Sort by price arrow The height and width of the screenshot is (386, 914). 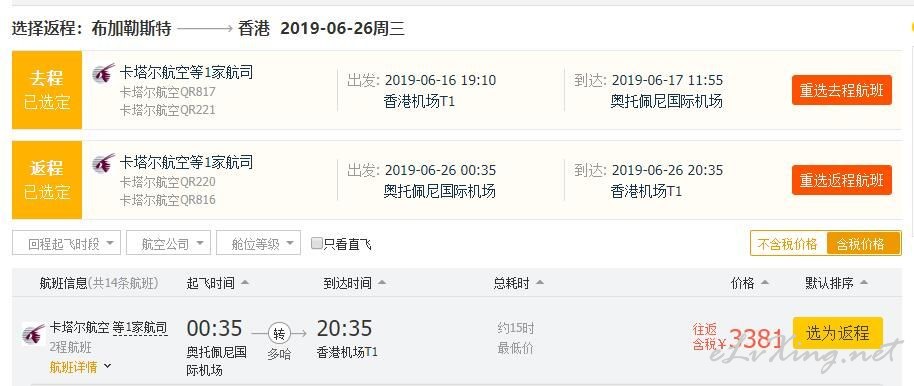[x=764, y=283]
